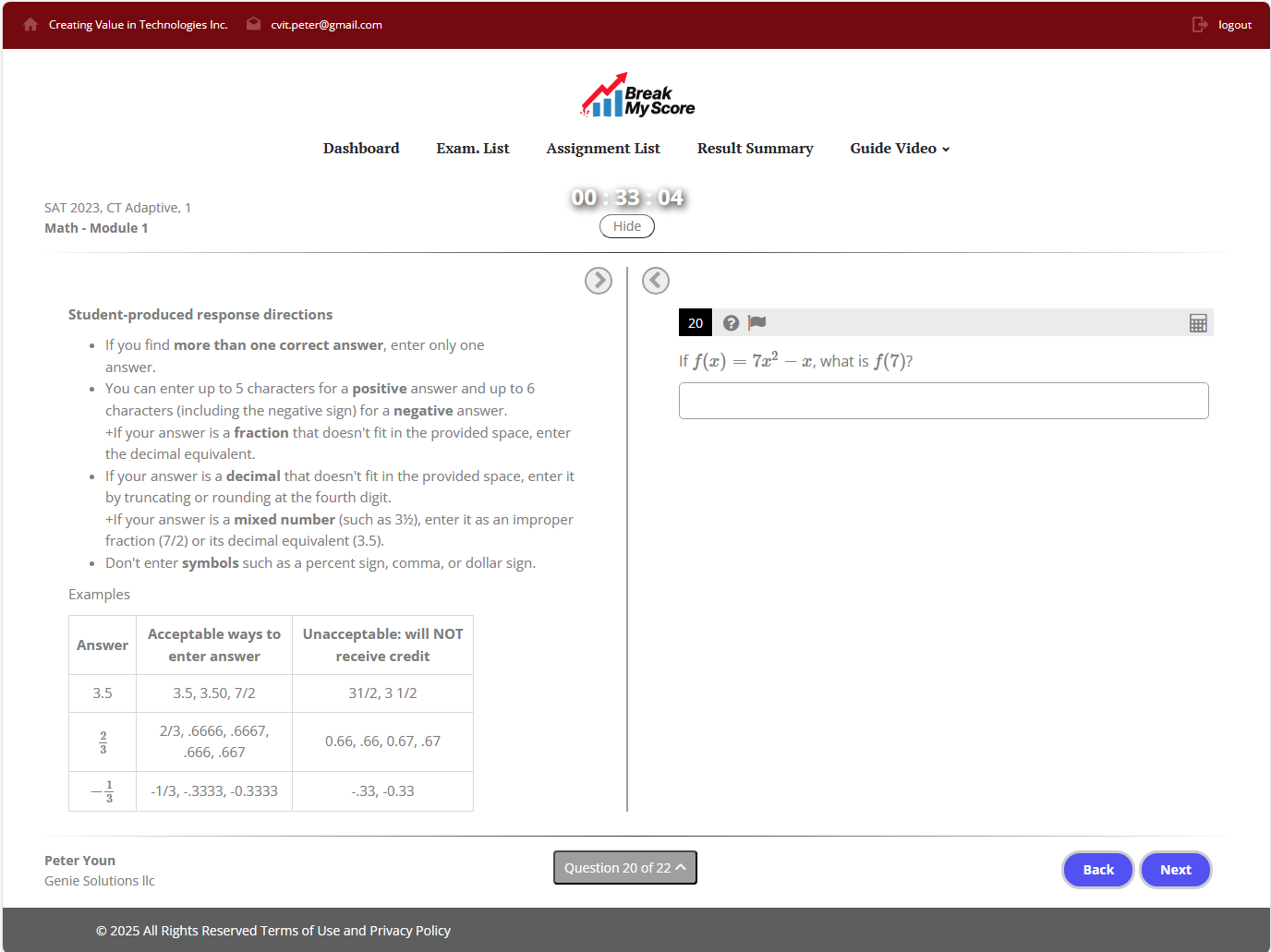Click the Break My Score logo
This screenshot has height=952, width=1271.
[636, 96]
